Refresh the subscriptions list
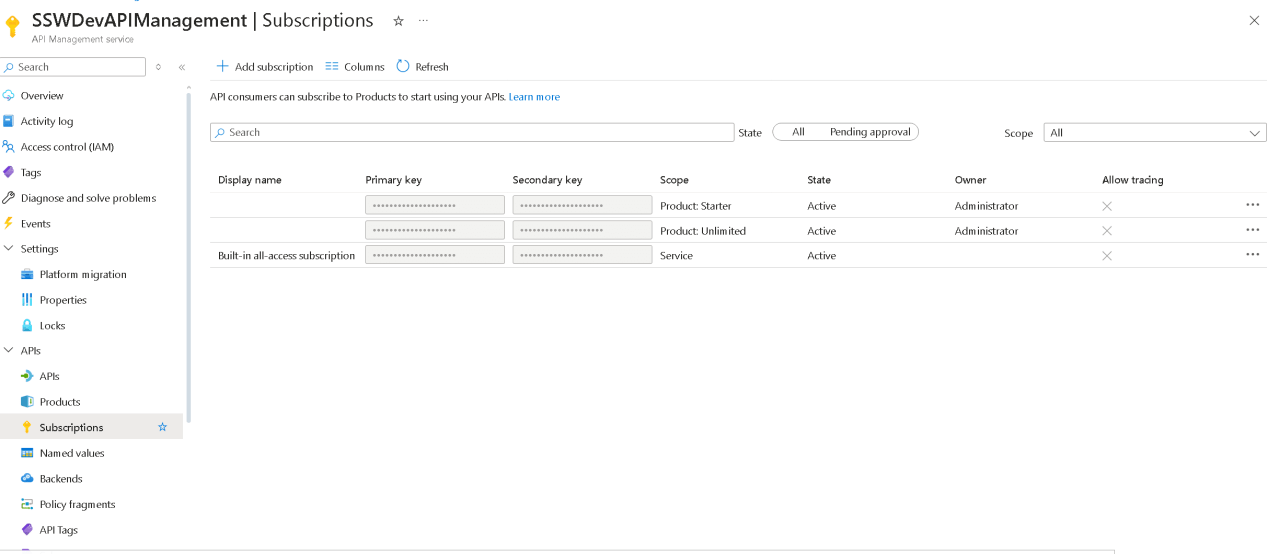 pyautogui.click(x=423, y=67)
